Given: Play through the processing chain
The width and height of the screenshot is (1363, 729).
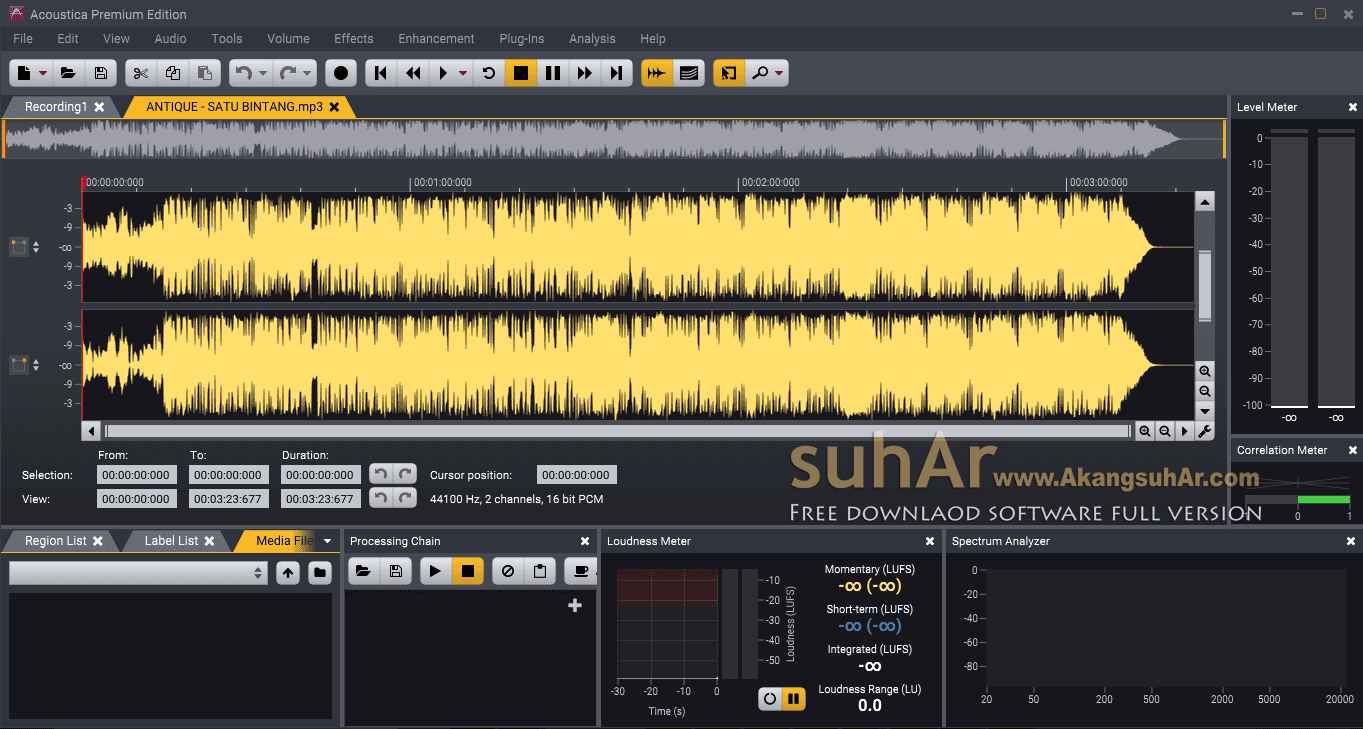Looking at the screenshot, I should point(435,571).
